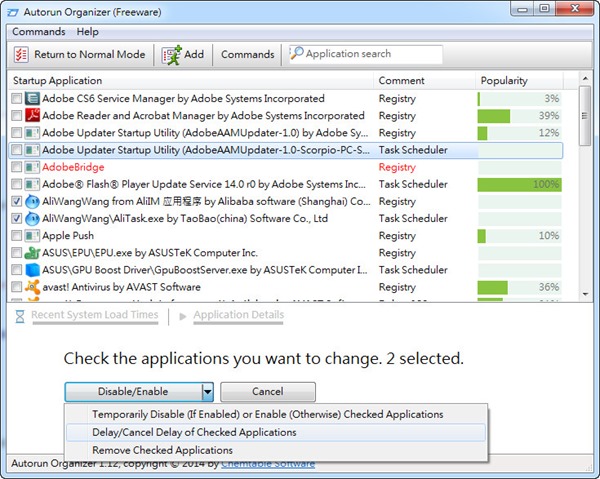Sort by the Comment column header

click(x=424, y=81)
